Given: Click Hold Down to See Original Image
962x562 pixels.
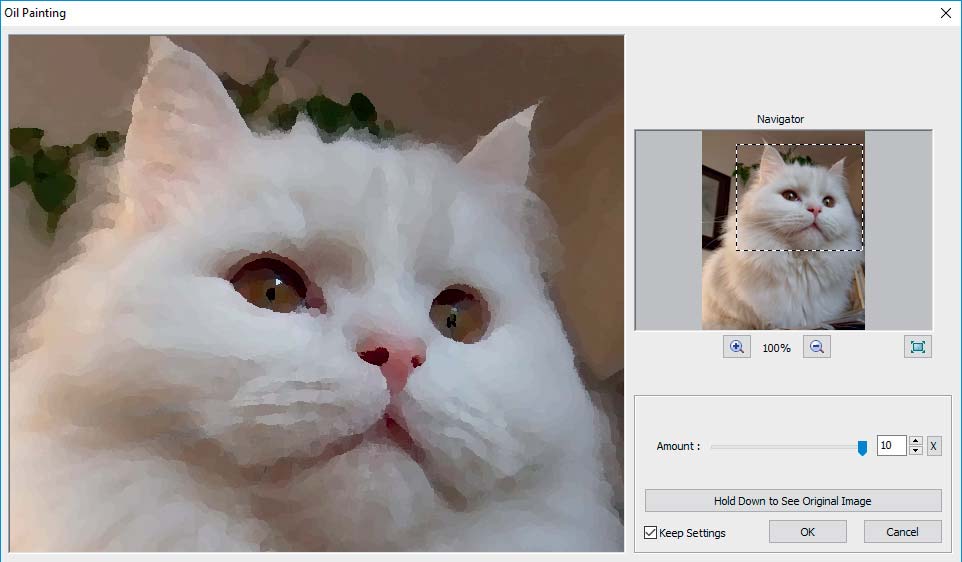Looking at the screenshot, I should (x=793, y=501).
